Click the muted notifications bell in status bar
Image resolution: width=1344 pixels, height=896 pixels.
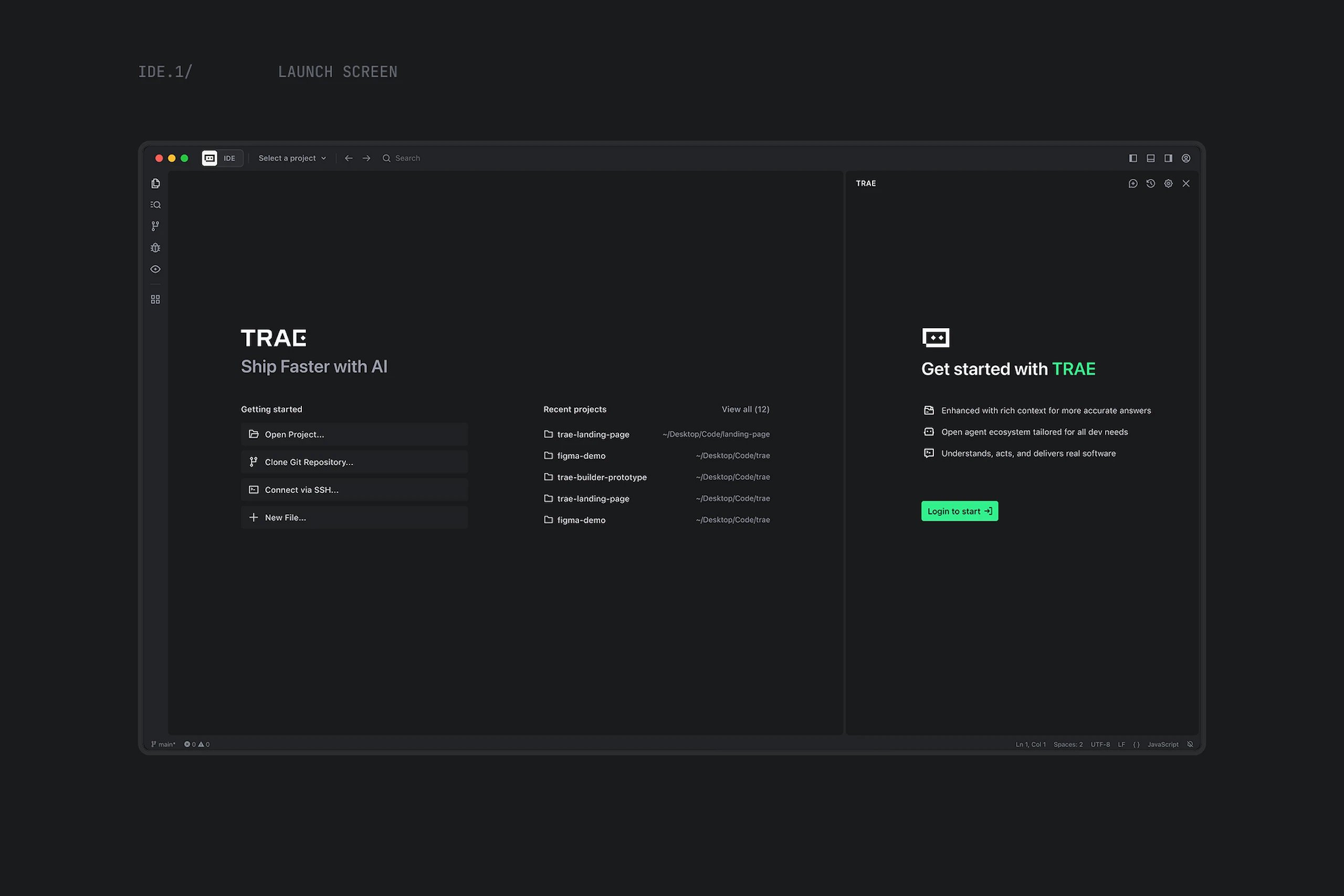click(1190, 744)
